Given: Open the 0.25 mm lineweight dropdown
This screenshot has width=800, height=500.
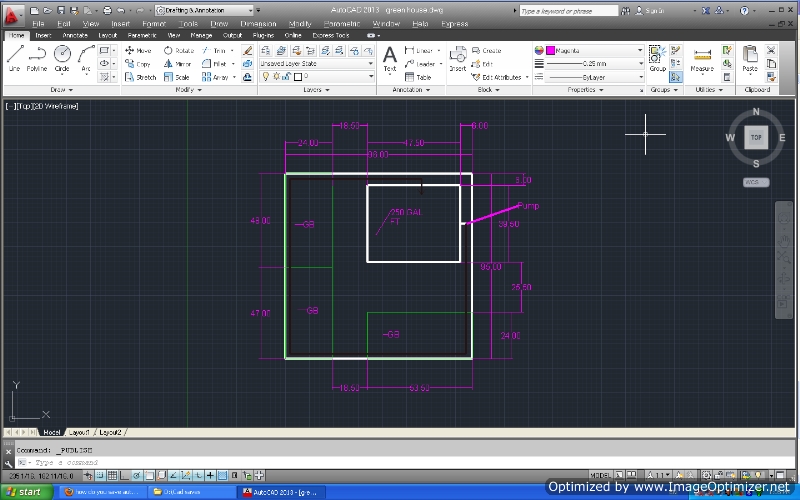Looking at the screenshot, I should pyautogui.click(x=594, y=64).
